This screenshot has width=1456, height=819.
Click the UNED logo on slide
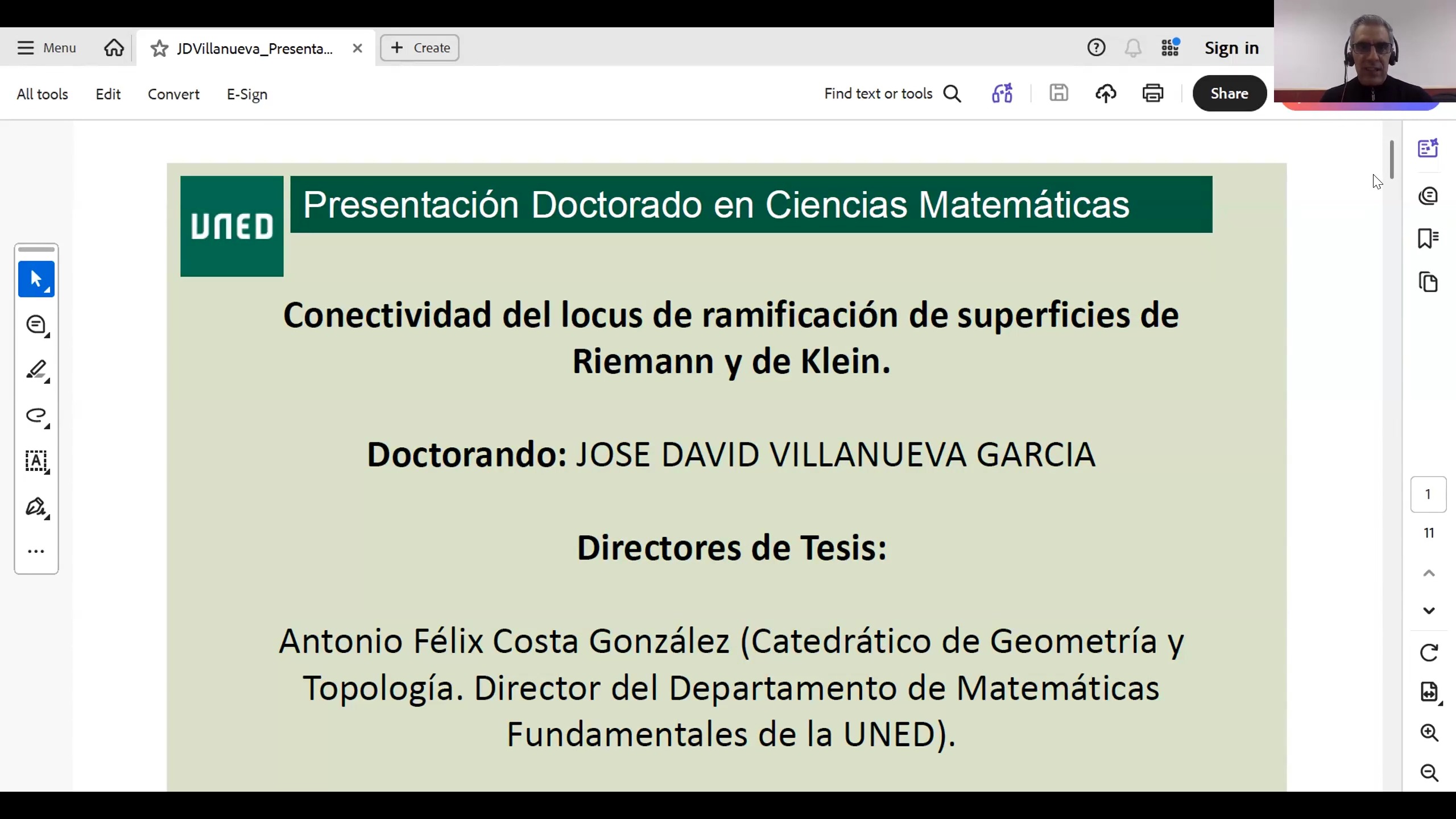(231, 226)
